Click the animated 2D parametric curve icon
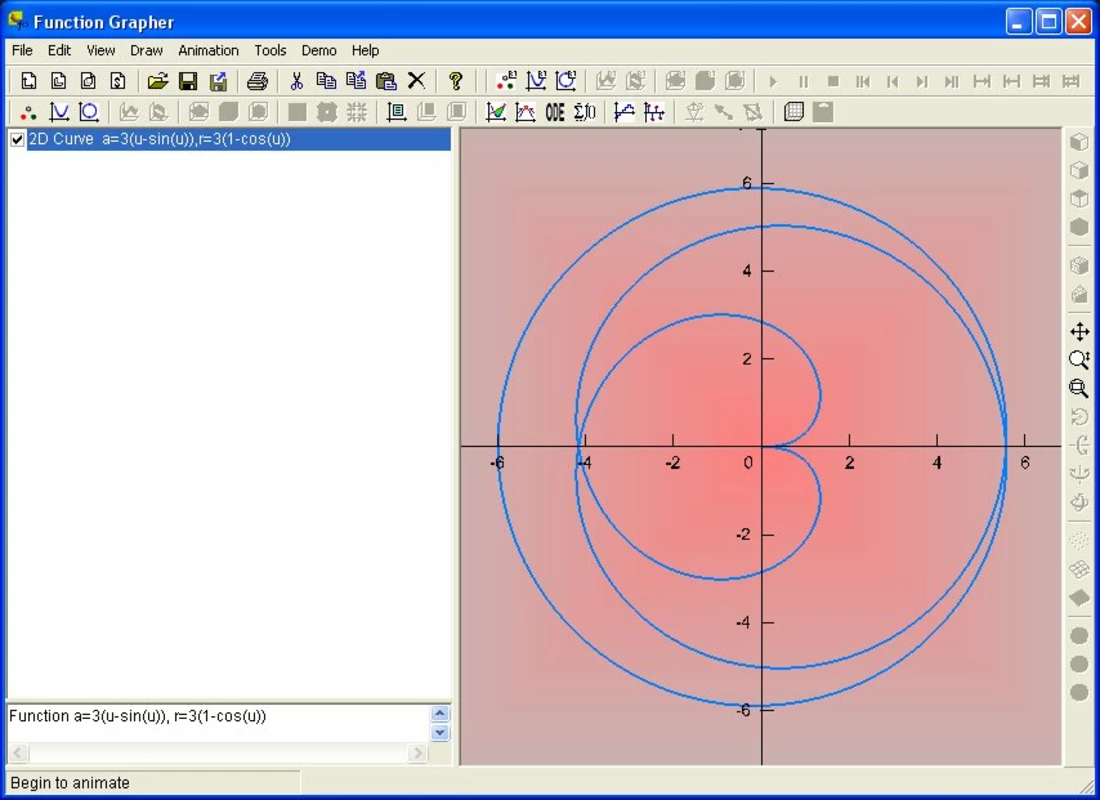This screenshot has height=800, width=1100. (566, 81)
